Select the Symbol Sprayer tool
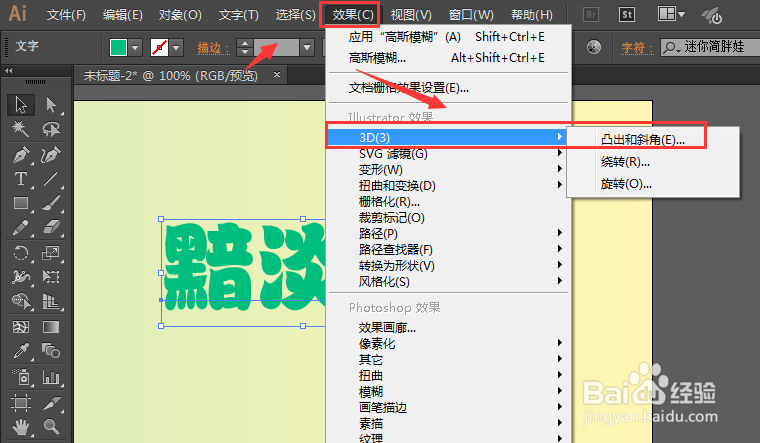This screenshot has width=760, height=443. click(21, 377)
